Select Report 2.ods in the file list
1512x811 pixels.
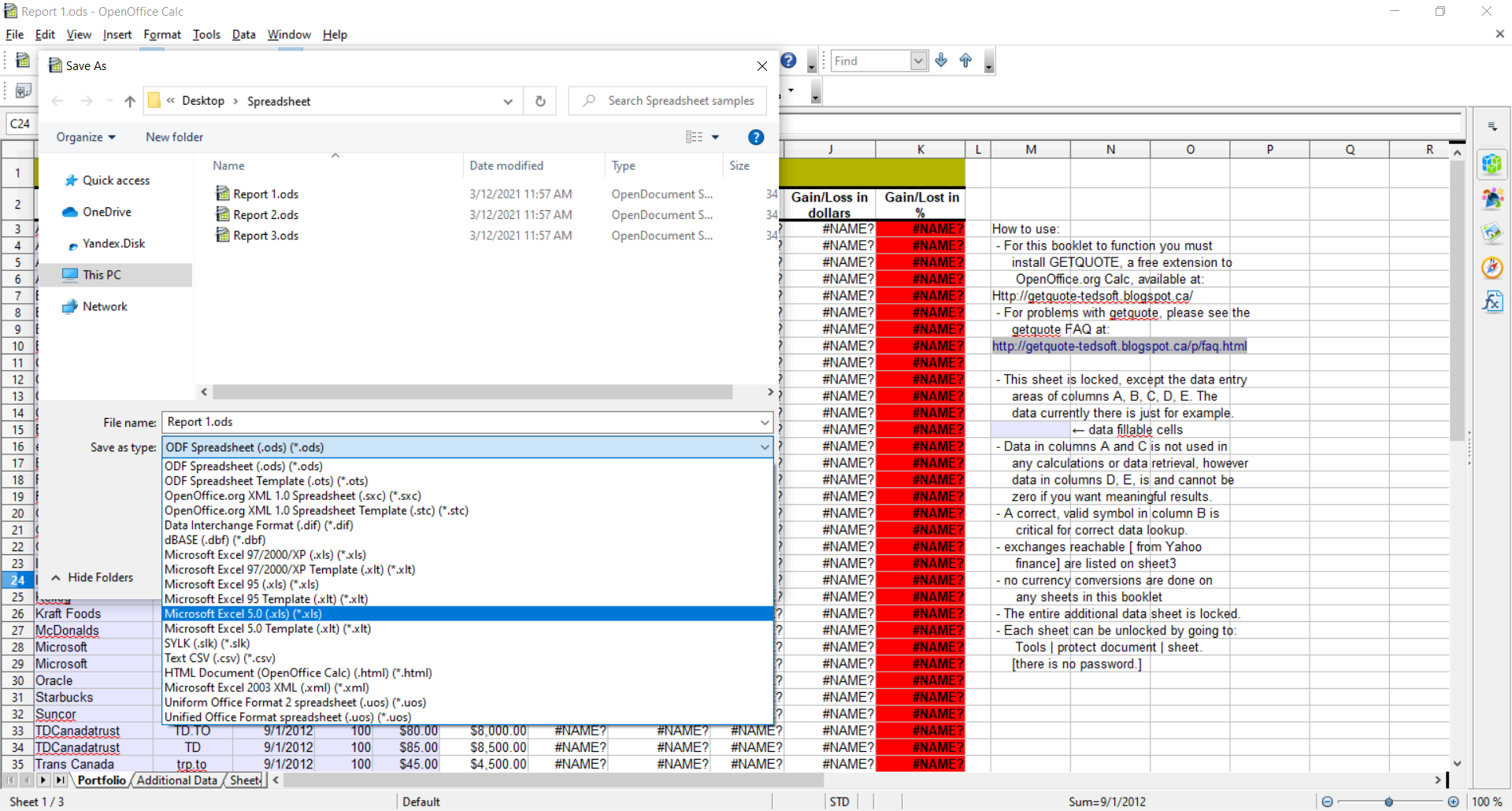click(x=265, y=215)
